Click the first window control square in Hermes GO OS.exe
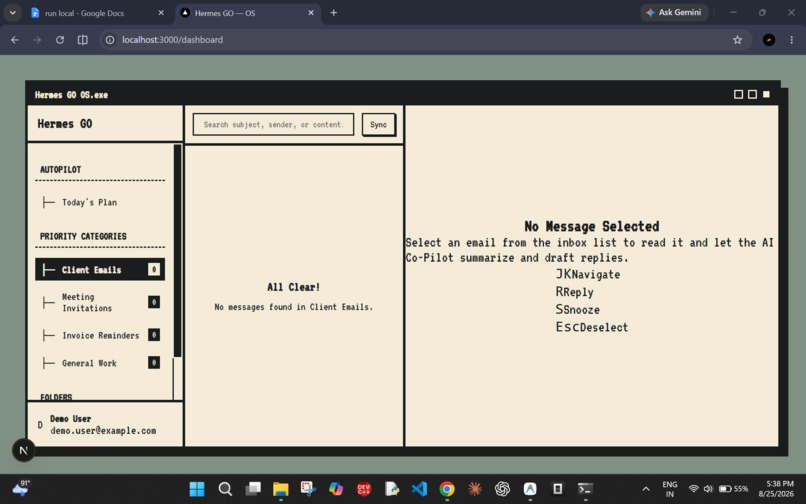Viewport: 806px width, 504px height. point(738,94)
